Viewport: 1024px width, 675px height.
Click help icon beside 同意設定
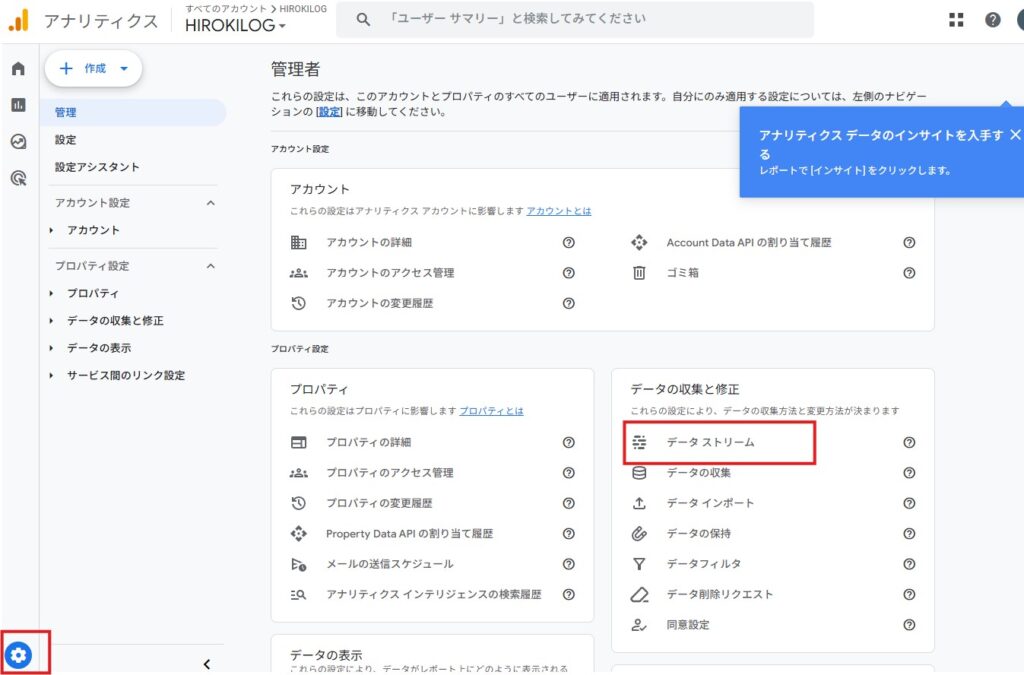click(x=909, y=625)
